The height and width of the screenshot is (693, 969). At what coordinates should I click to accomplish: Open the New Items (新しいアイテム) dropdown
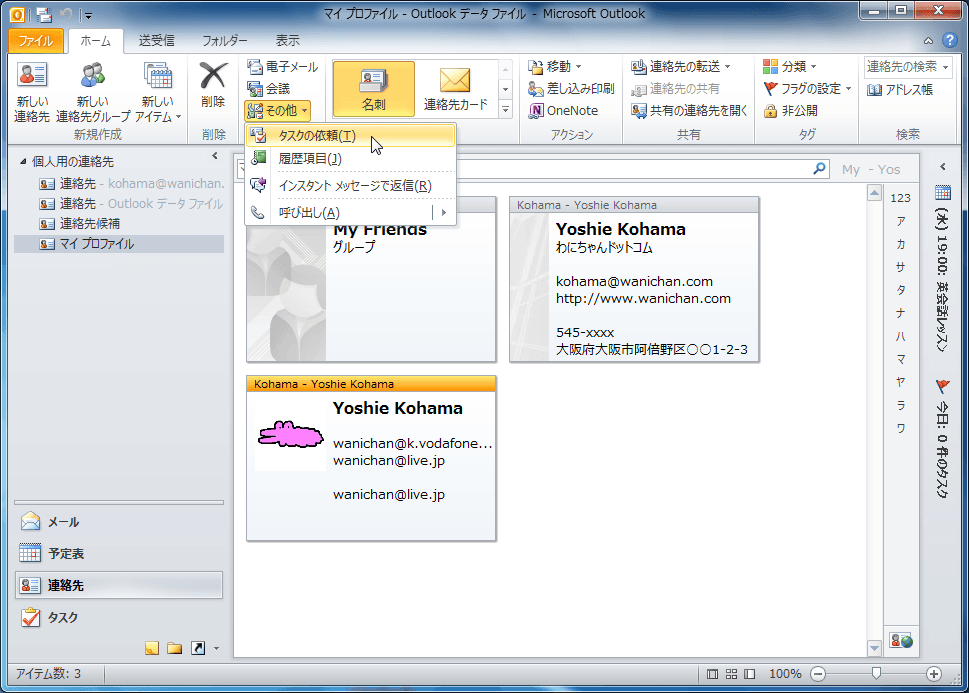(158, 92)
